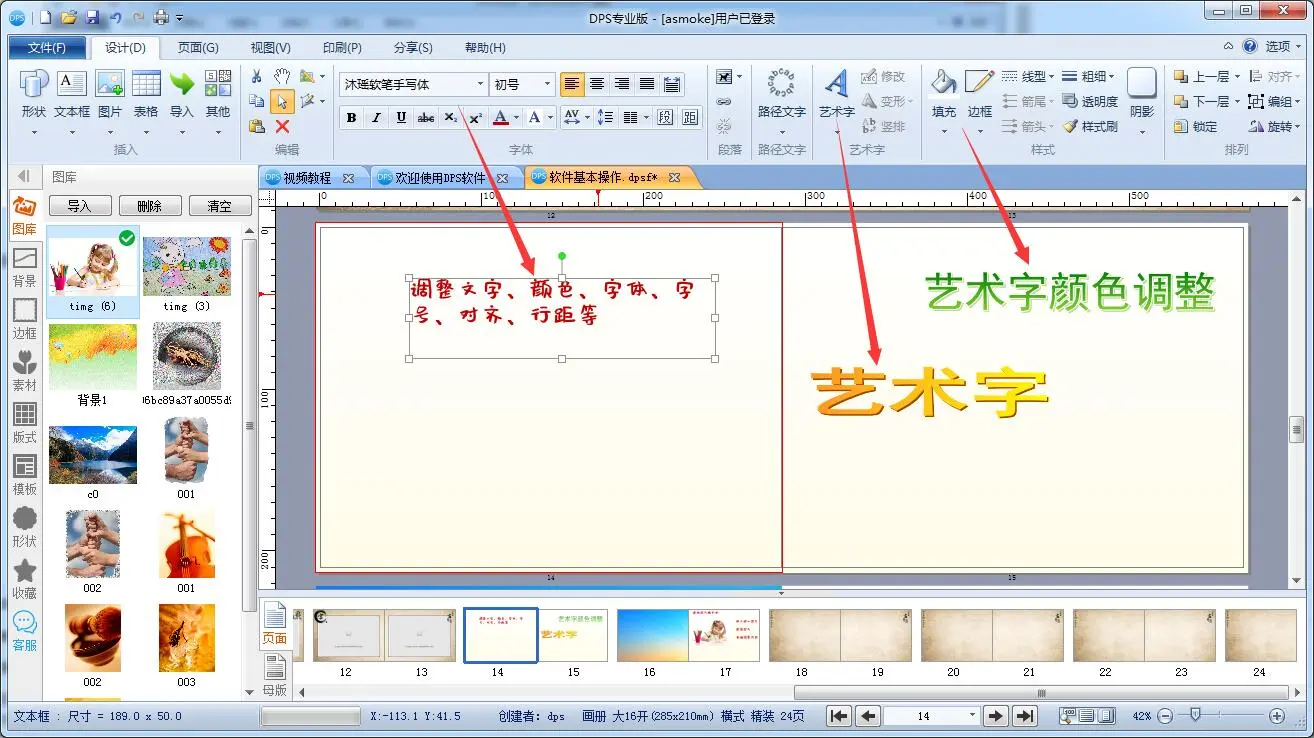Select the 图库 gallery sidebar icon
The width and height of the screenshot is (1314, 738).
coord(24,215)
